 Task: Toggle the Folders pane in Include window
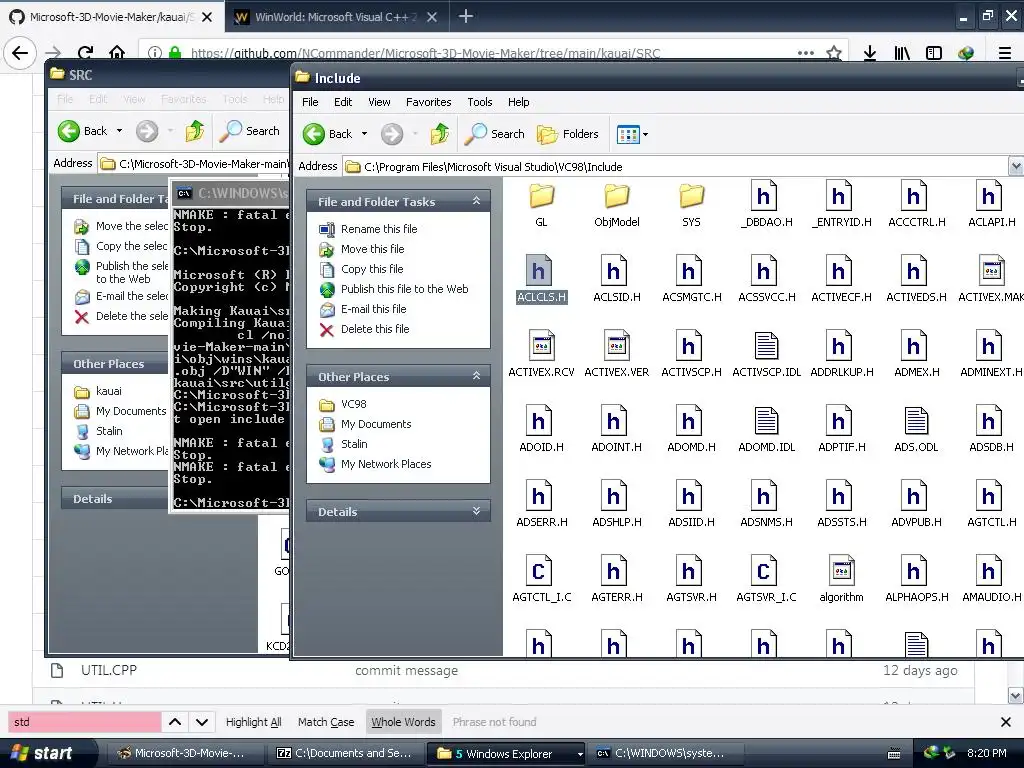pos(568,134)
